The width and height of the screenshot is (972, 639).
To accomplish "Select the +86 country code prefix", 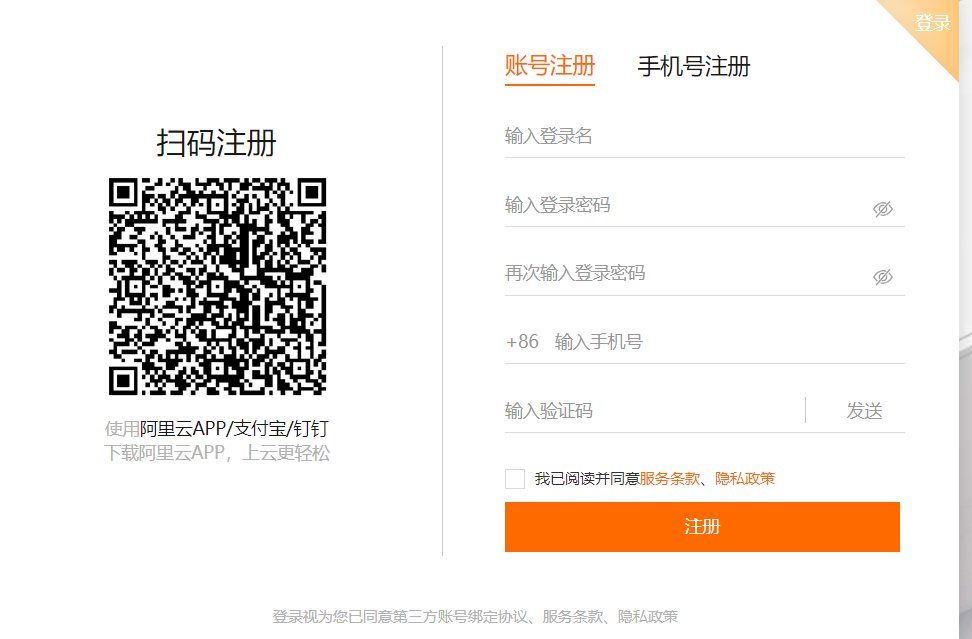I will click(x=522, y=342).
